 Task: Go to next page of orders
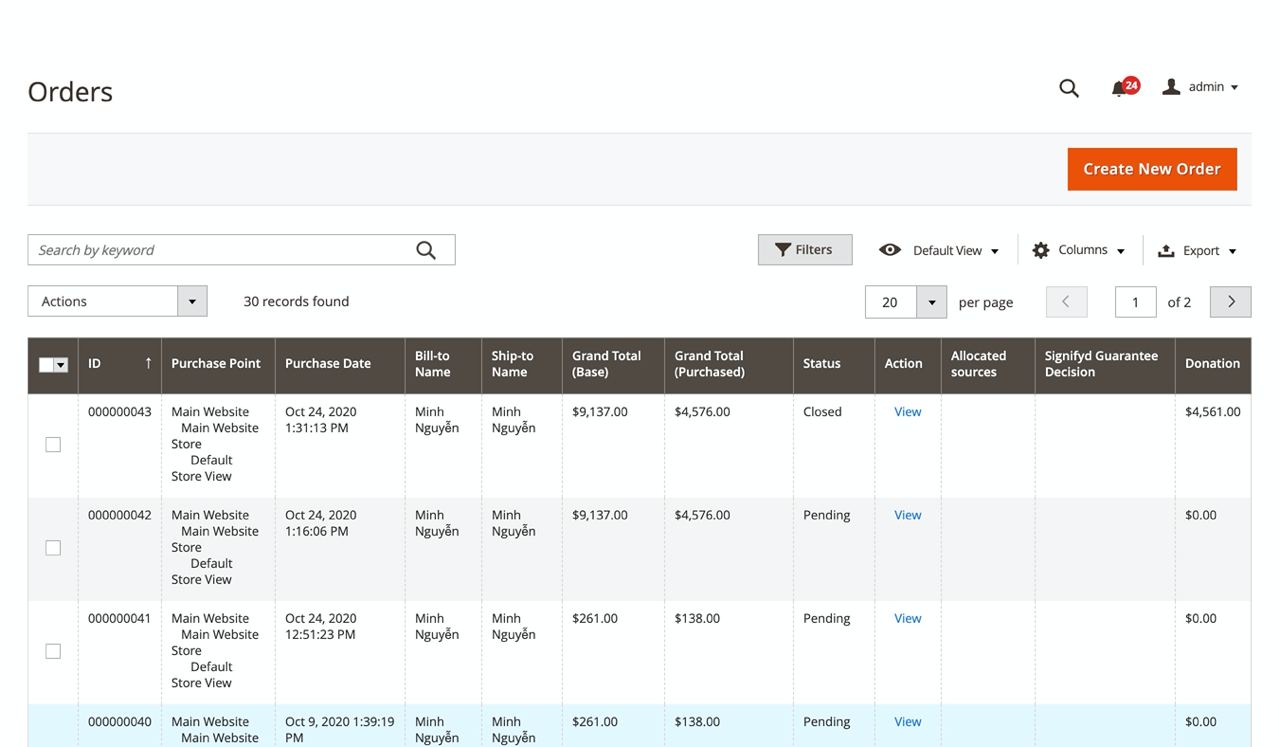click(1230, 302)
